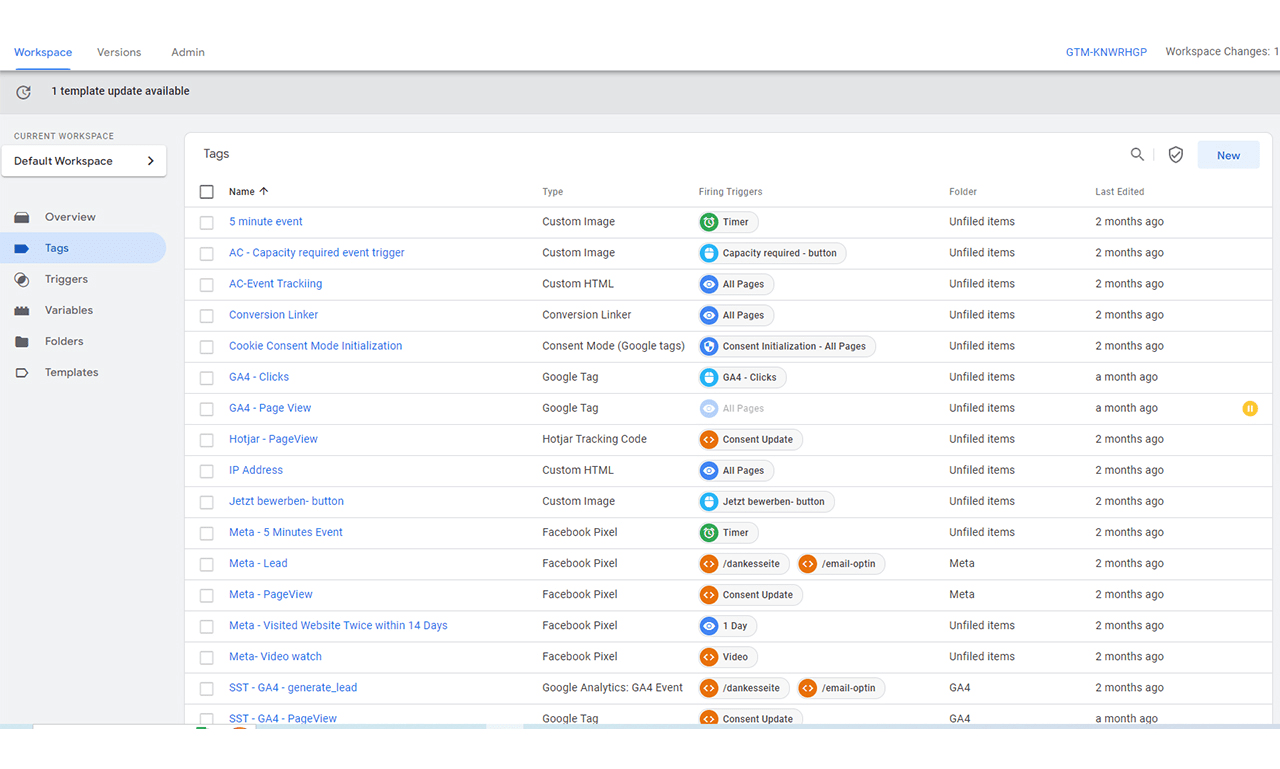Sort tags by Name column arrow

(264, 191)
